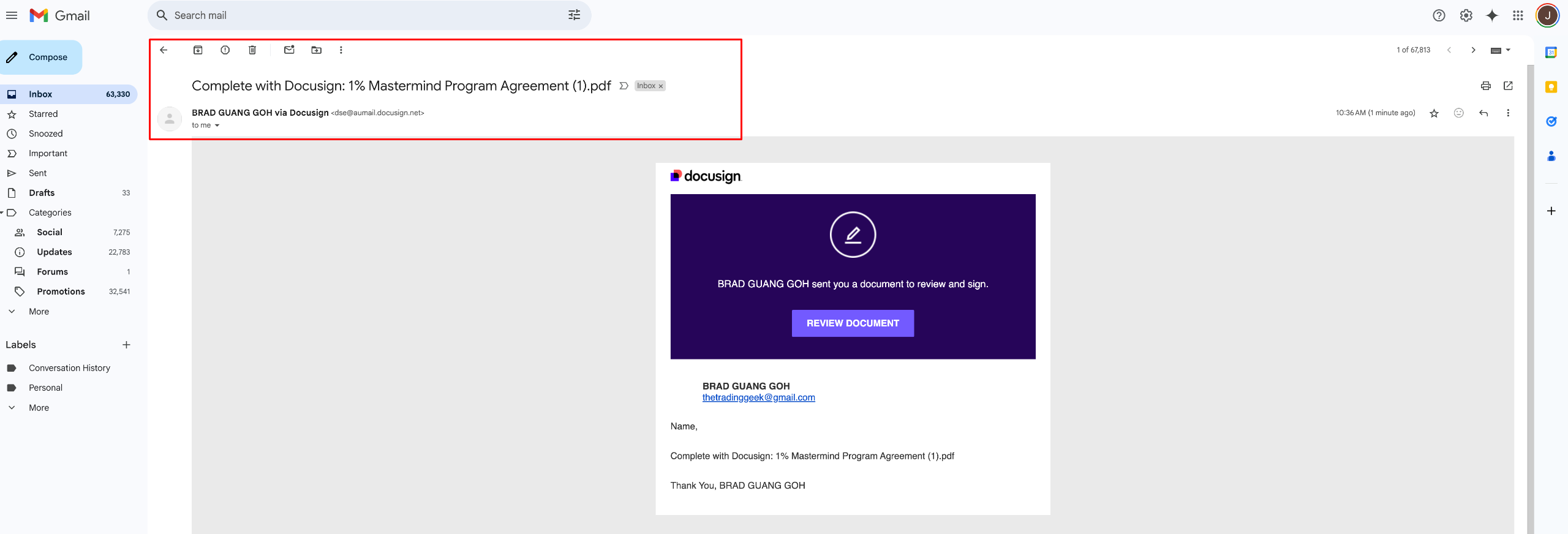
Task: Show recipient details next to 'to me'
Action: tap(217, 126)
